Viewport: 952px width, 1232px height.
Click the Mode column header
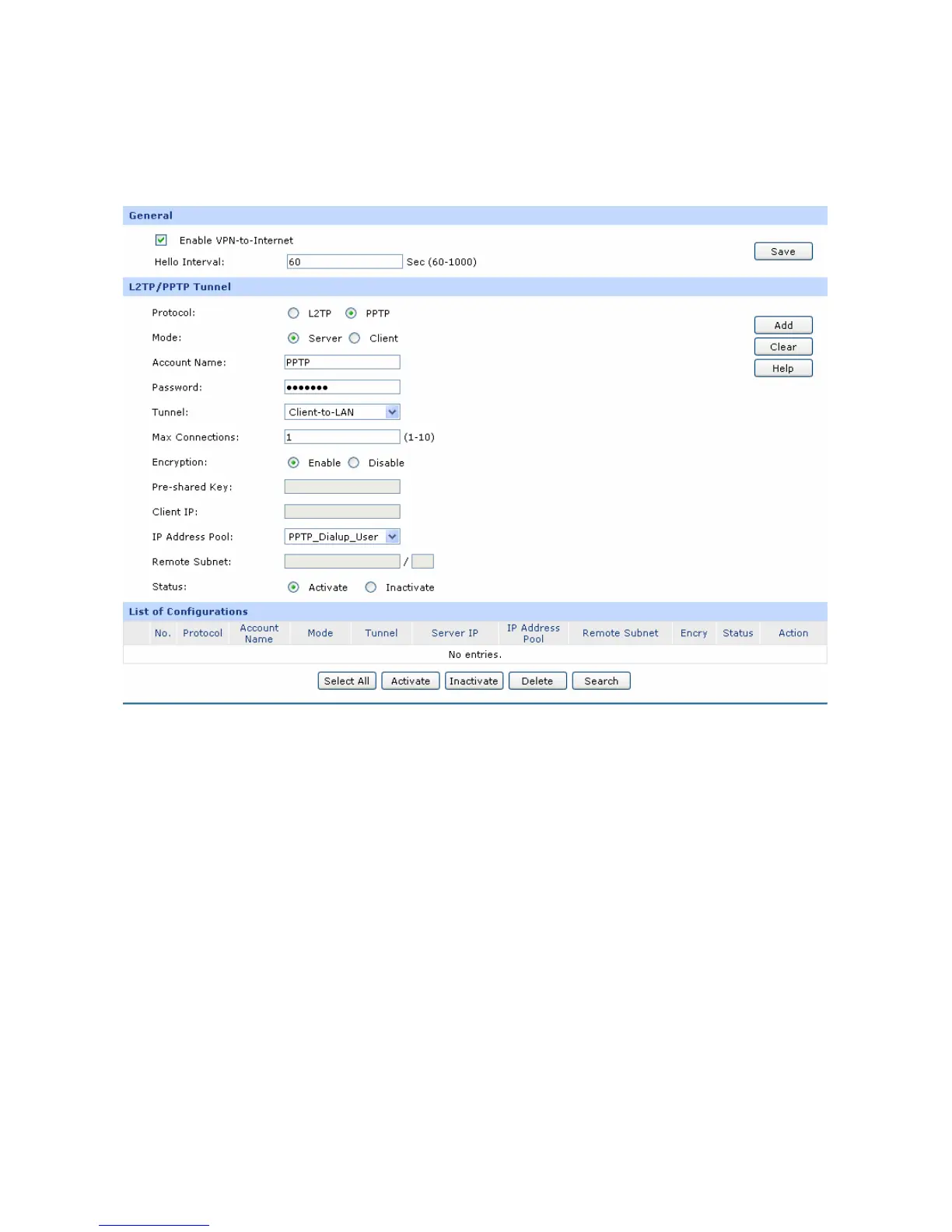(320, 633)
